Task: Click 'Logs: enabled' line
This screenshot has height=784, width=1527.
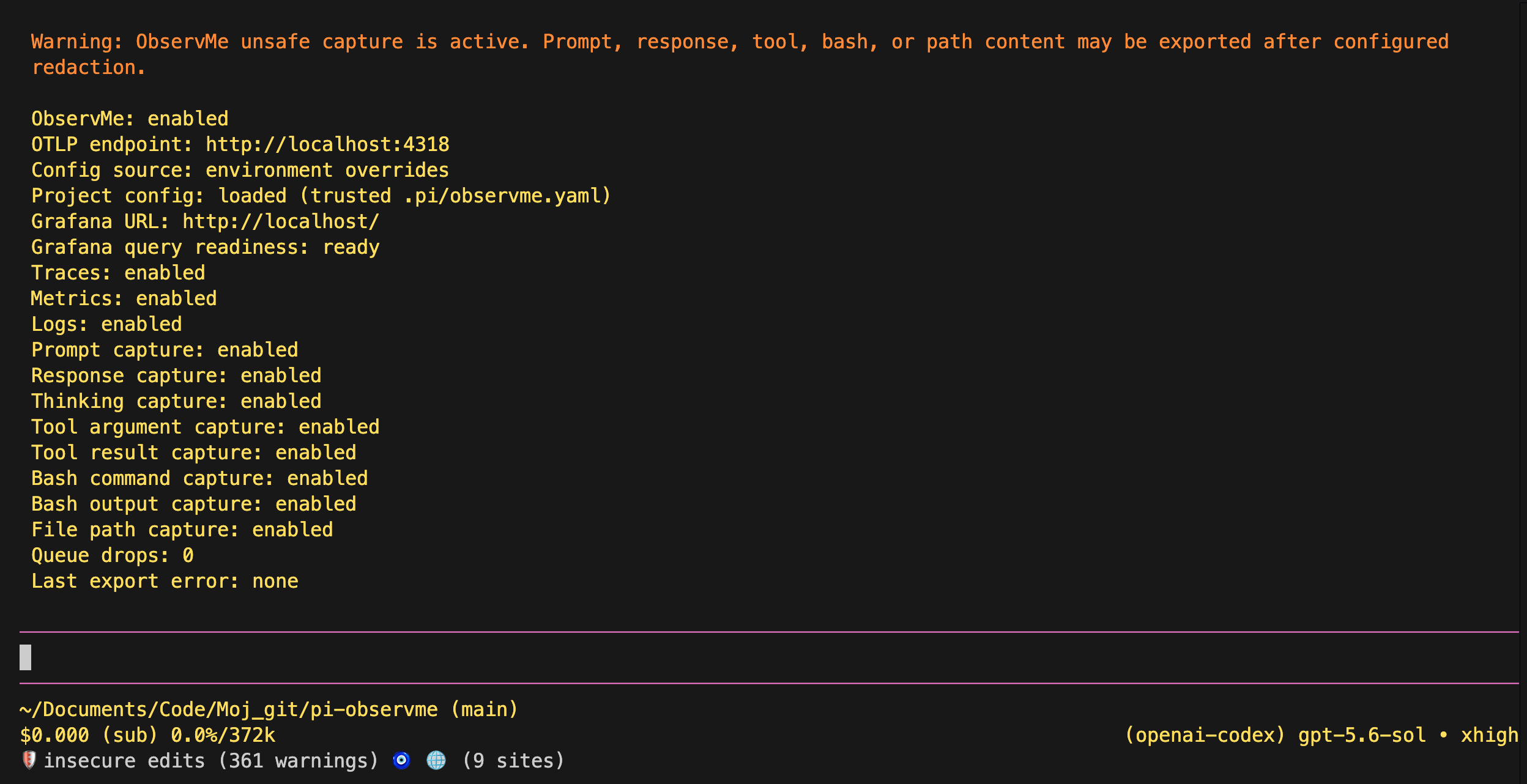Action: [x=106, y=324]
